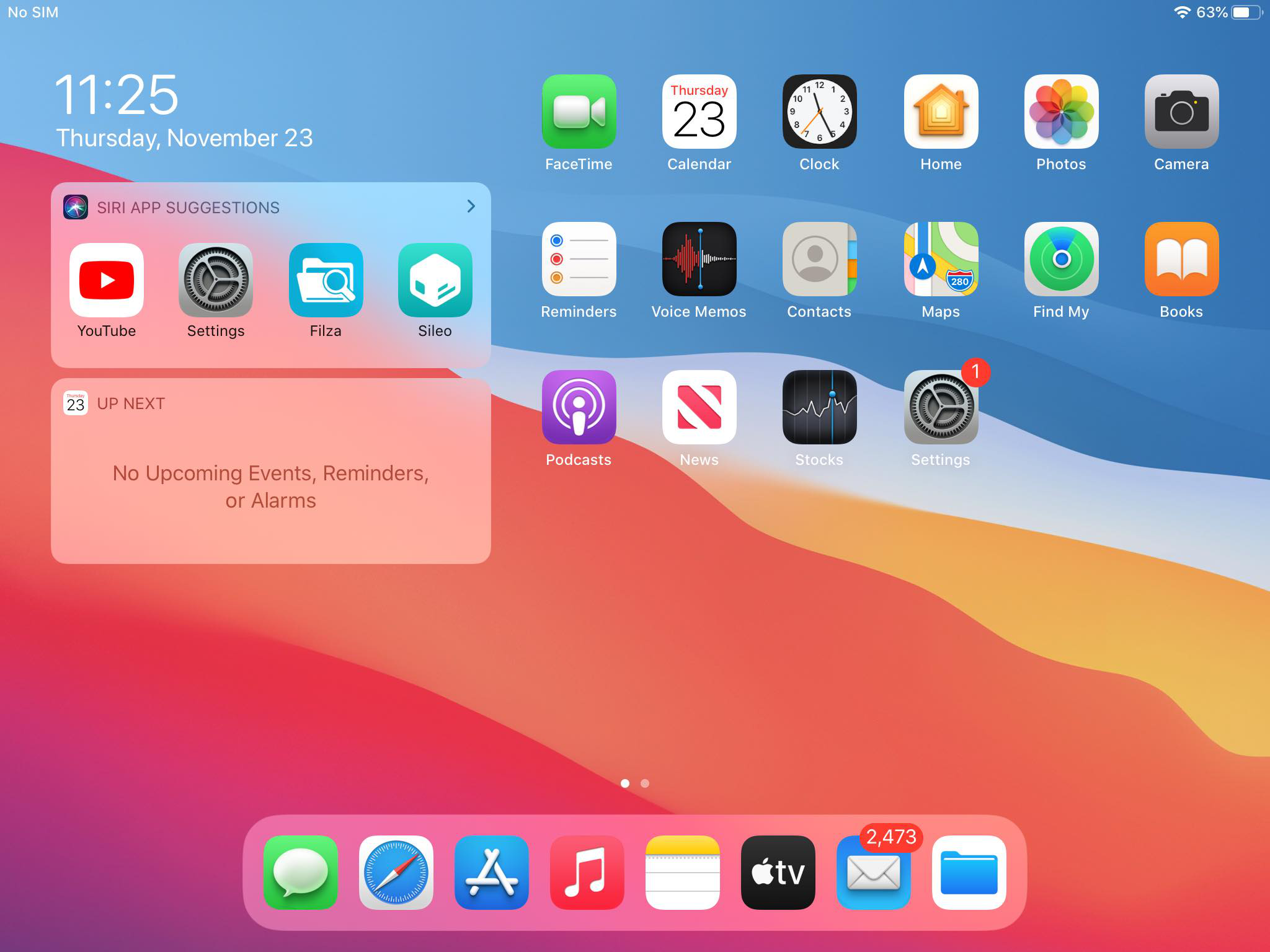
Task: Tap the "No SIM" status text
Action: pyautogui.click(x=33, y=12)
